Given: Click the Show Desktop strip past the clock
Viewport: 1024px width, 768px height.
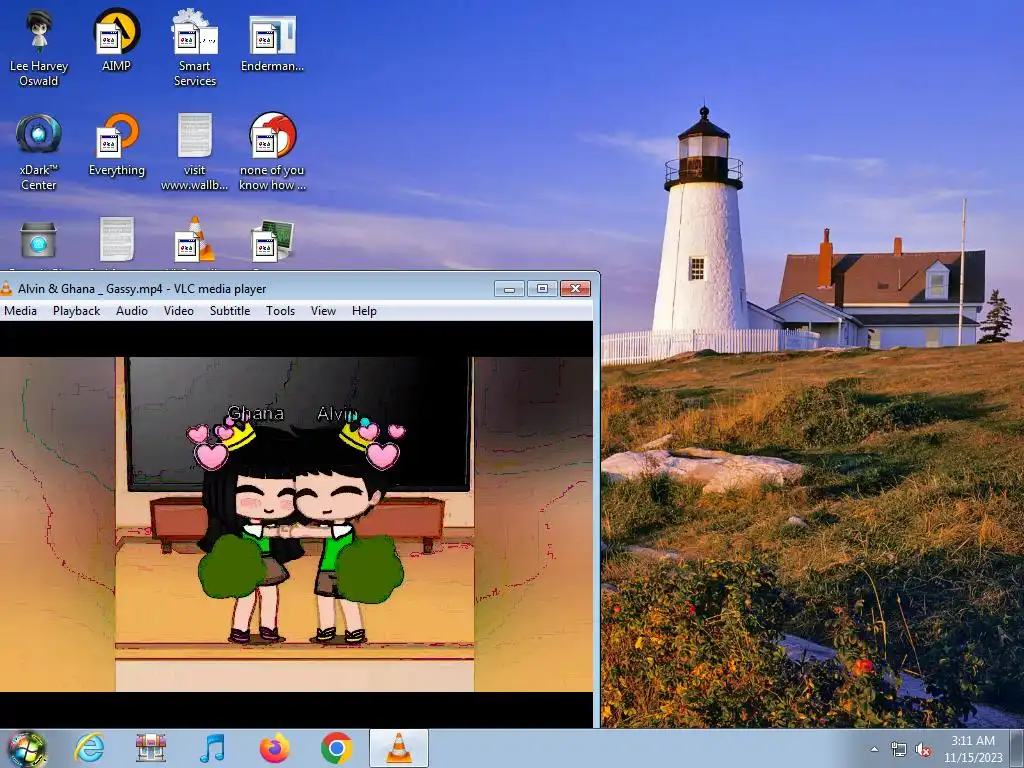Looking at the screenshot, I should pyautogui.click(x=1017, y=748).
